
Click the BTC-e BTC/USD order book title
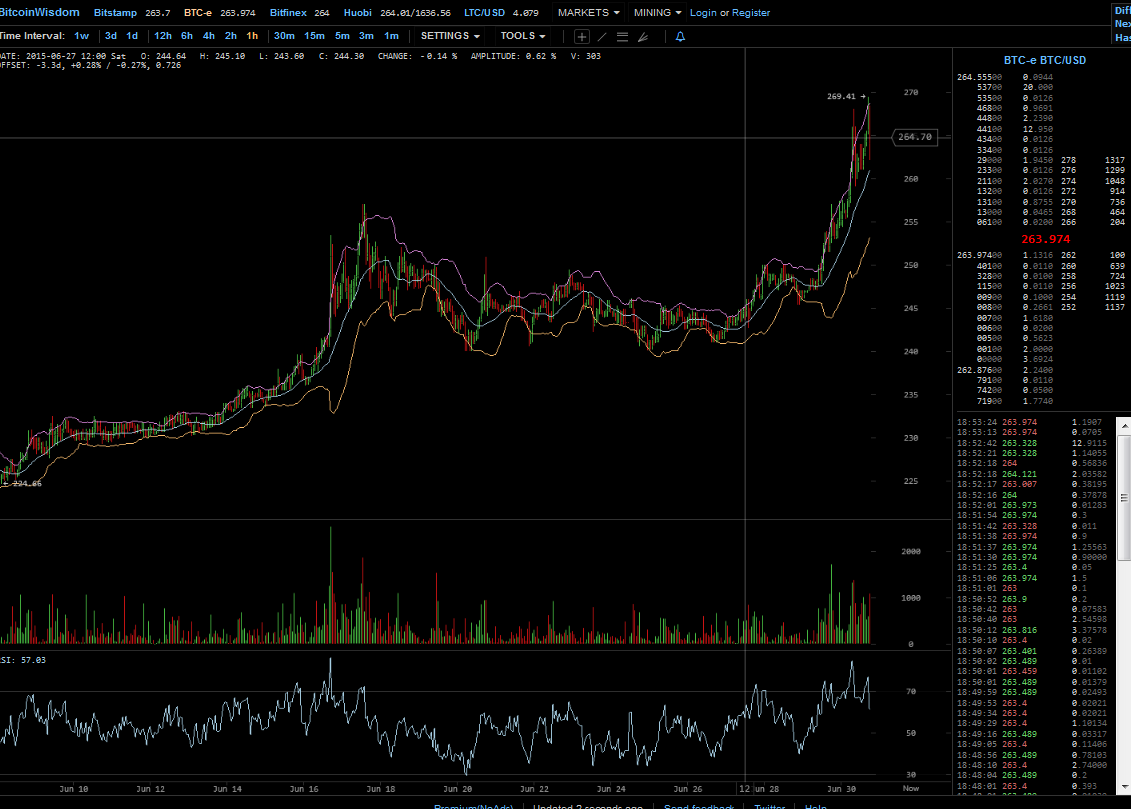pos(1044,61)
